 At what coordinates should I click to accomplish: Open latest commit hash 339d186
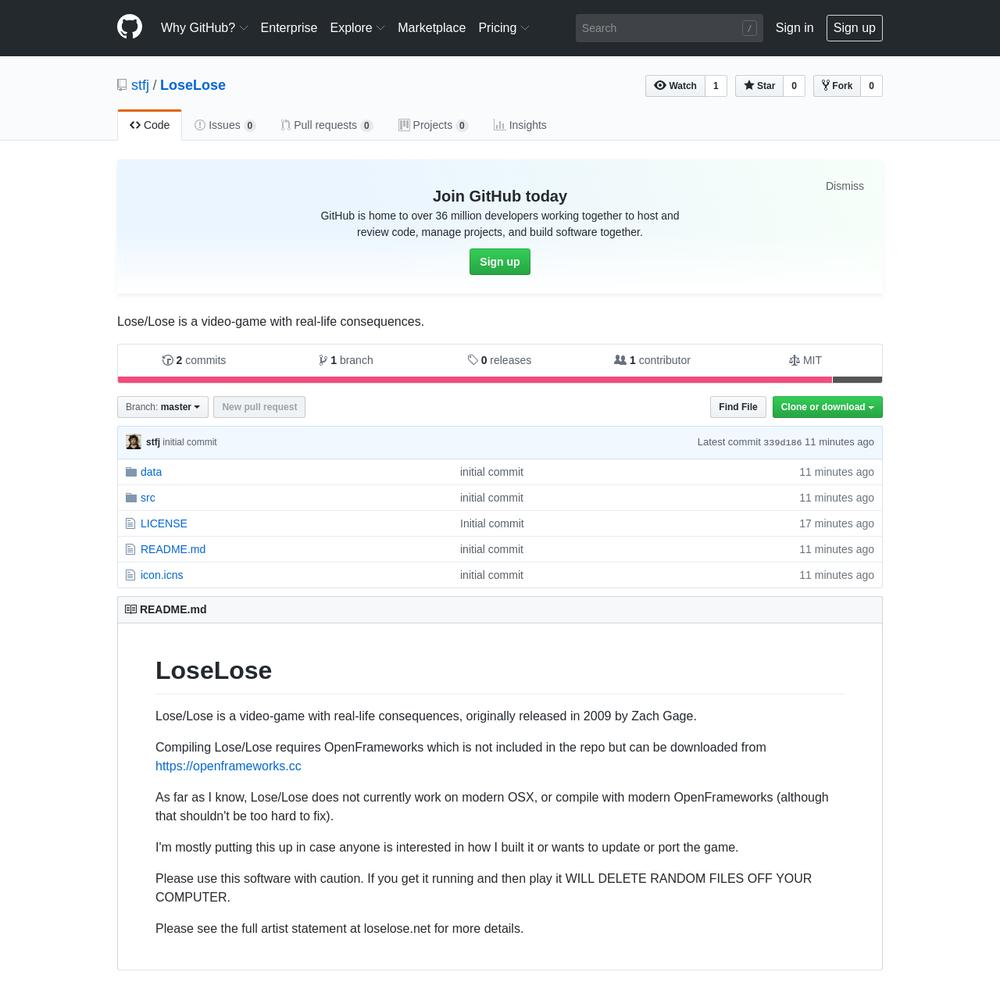click(782, 443)
